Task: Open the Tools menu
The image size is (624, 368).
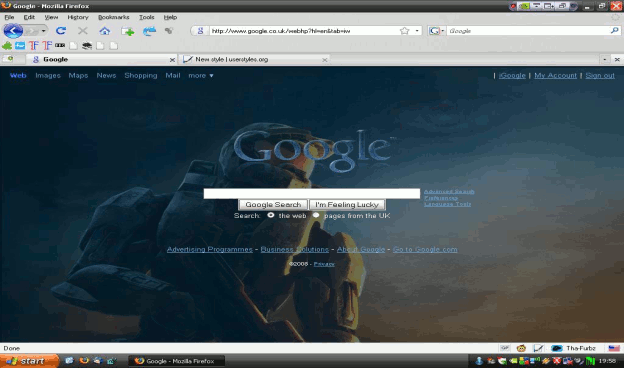Action: coord(146,17)
